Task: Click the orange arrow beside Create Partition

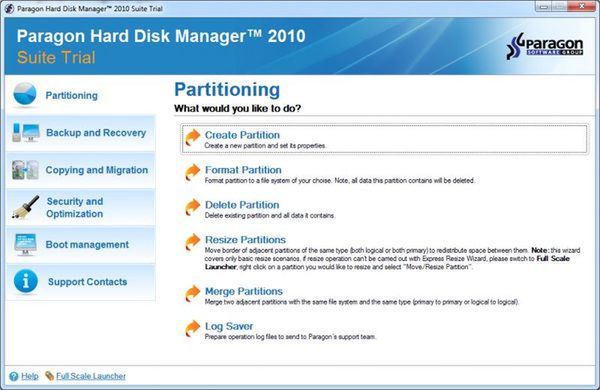Action: click(192, 138)
